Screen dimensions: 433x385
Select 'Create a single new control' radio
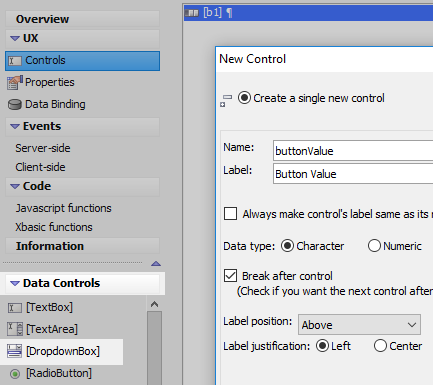[x=244, y=98]
